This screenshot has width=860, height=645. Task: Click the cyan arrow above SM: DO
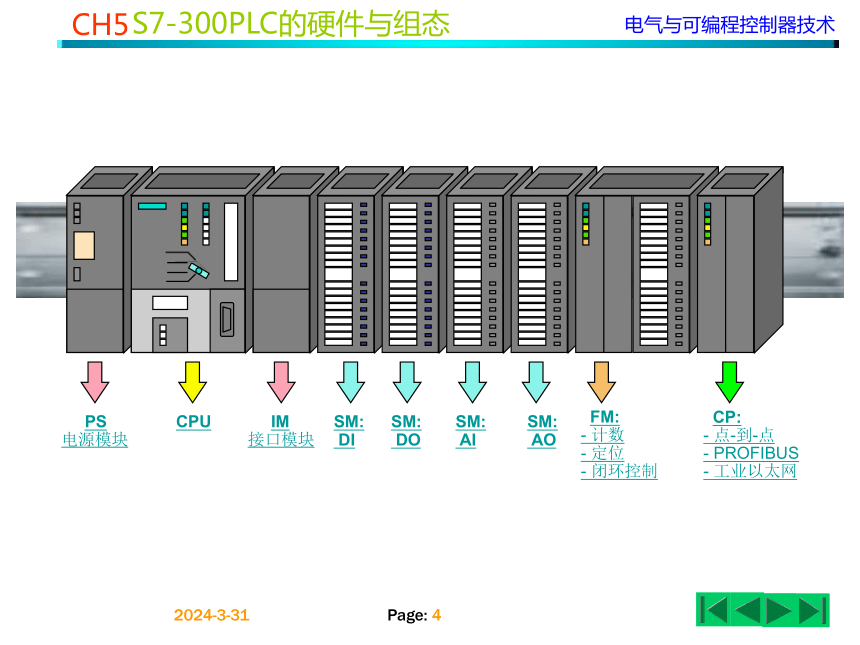(x=407, y=382)
